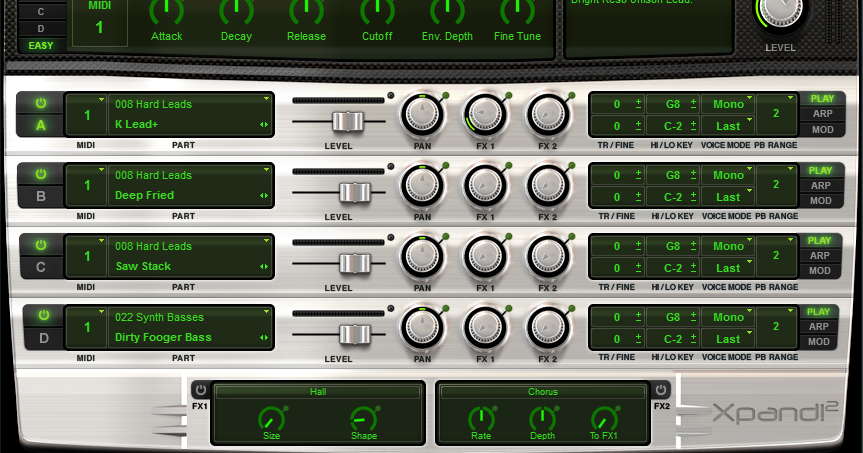Screen dimensions: 863x453
Task: Select part A PLAY tab
Action: 822,99
